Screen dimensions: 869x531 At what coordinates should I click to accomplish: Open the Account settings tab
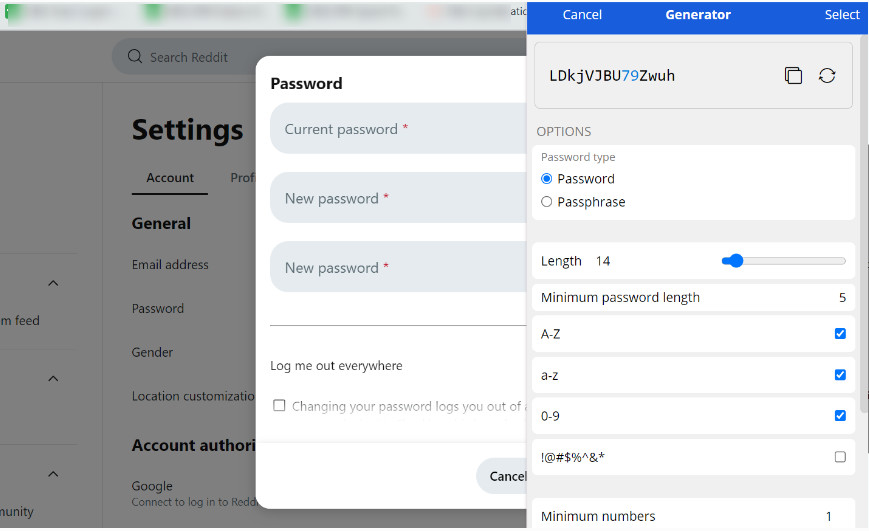170,178
